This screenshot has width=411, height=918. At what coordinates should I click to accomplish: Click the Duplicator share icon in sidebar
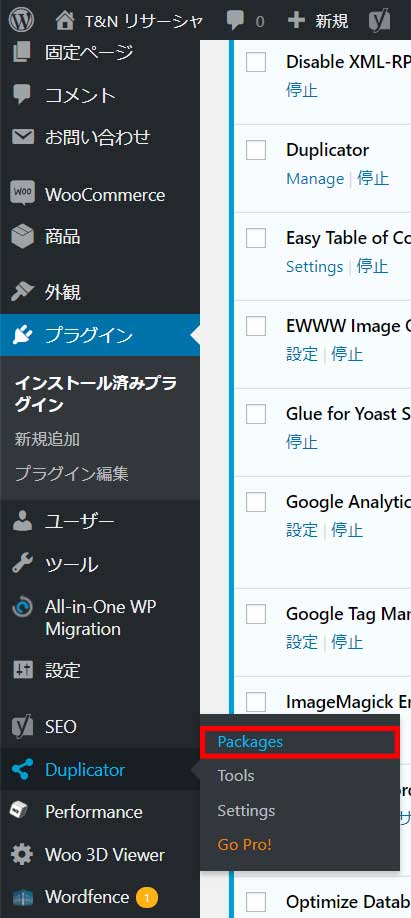click(22, 769)
